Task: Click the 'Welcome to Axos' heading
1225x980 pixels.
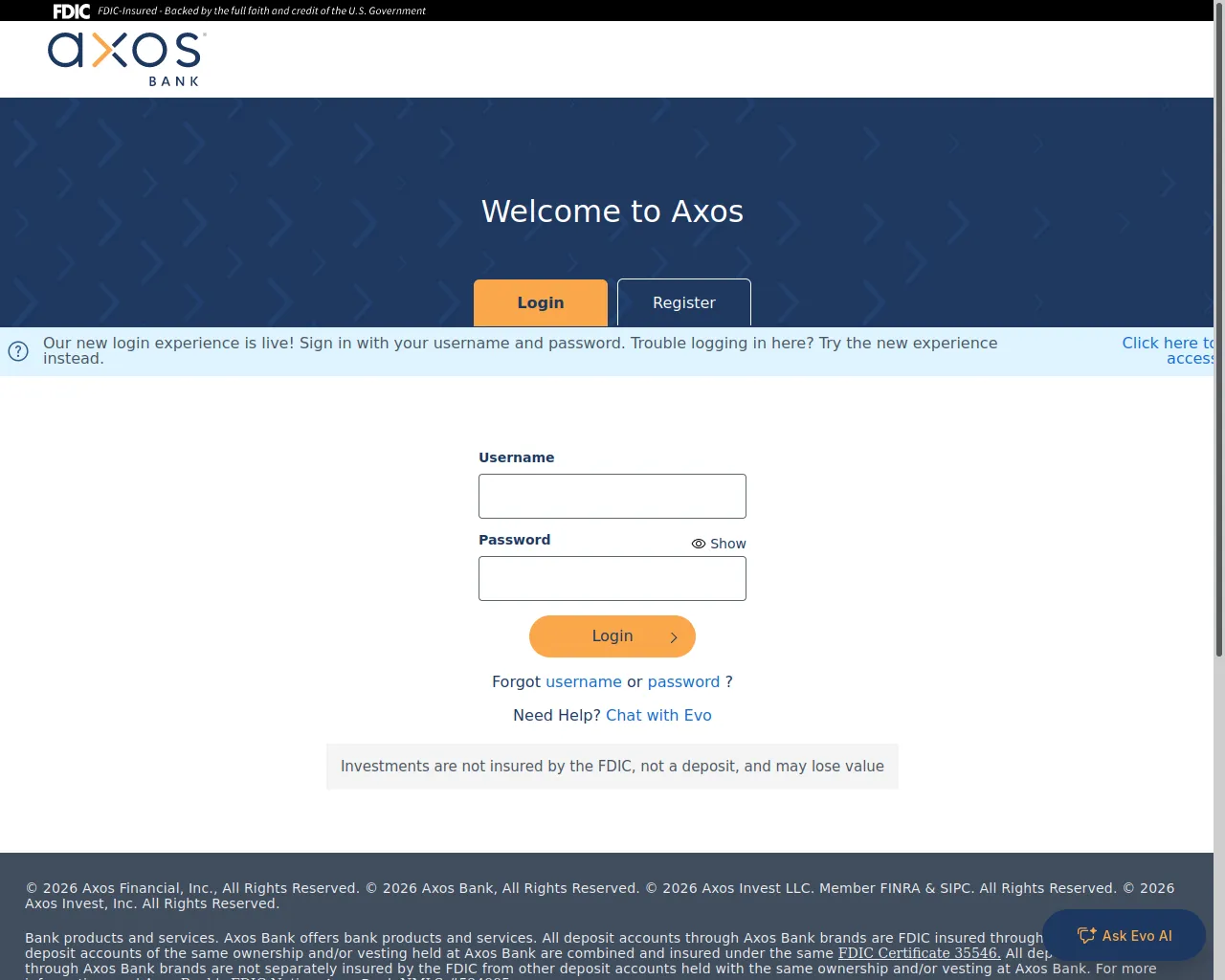Action: point(612,212)
